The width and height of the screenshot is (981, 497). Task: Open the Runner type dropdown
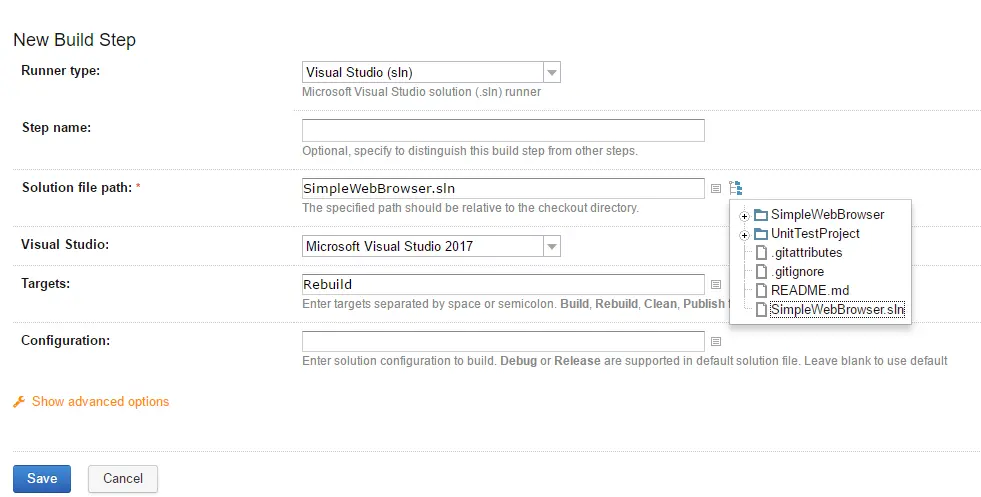click(x=431, y=72)
